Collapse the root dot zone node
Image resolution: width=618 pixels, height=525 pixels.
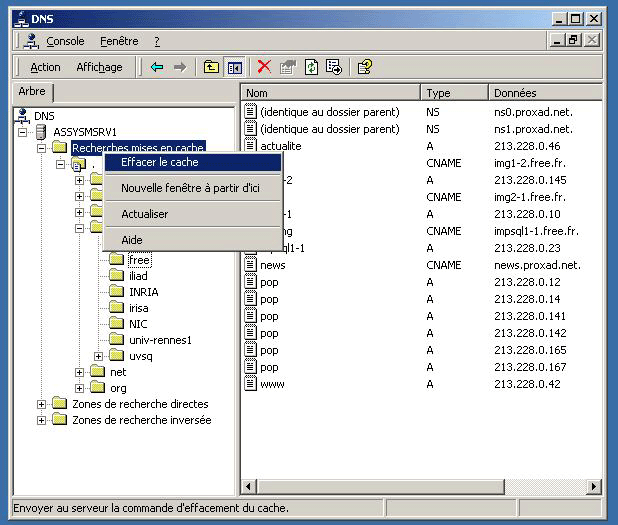point(60,164)
